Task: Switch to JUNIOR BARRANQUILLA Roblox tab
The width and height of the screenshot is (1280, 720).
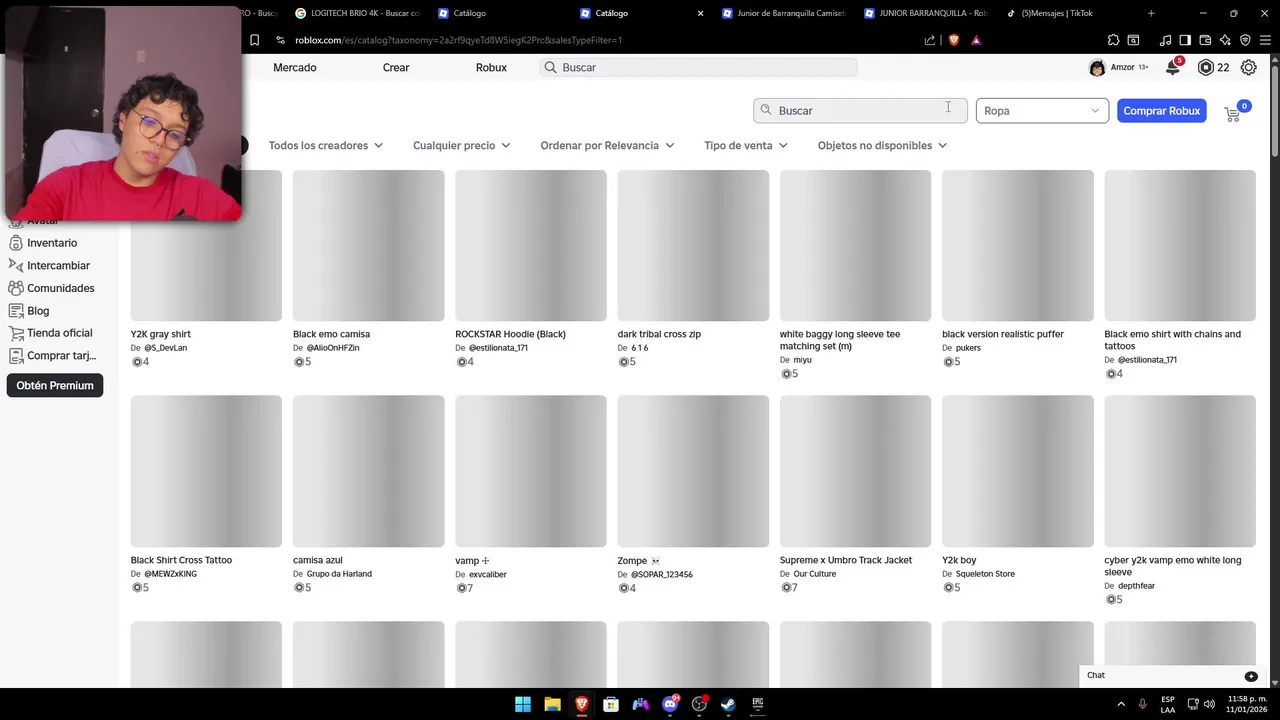Action: pyautogui.click(x=925, y=13)
